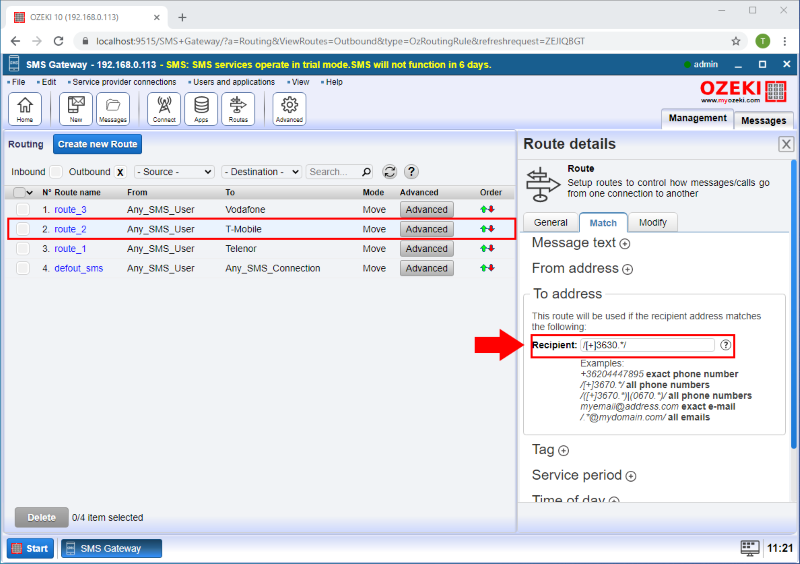Click the order arrows for route_3
Image resolution: width=800 pixels, height=564 pixels.
(x=487, y=209)
